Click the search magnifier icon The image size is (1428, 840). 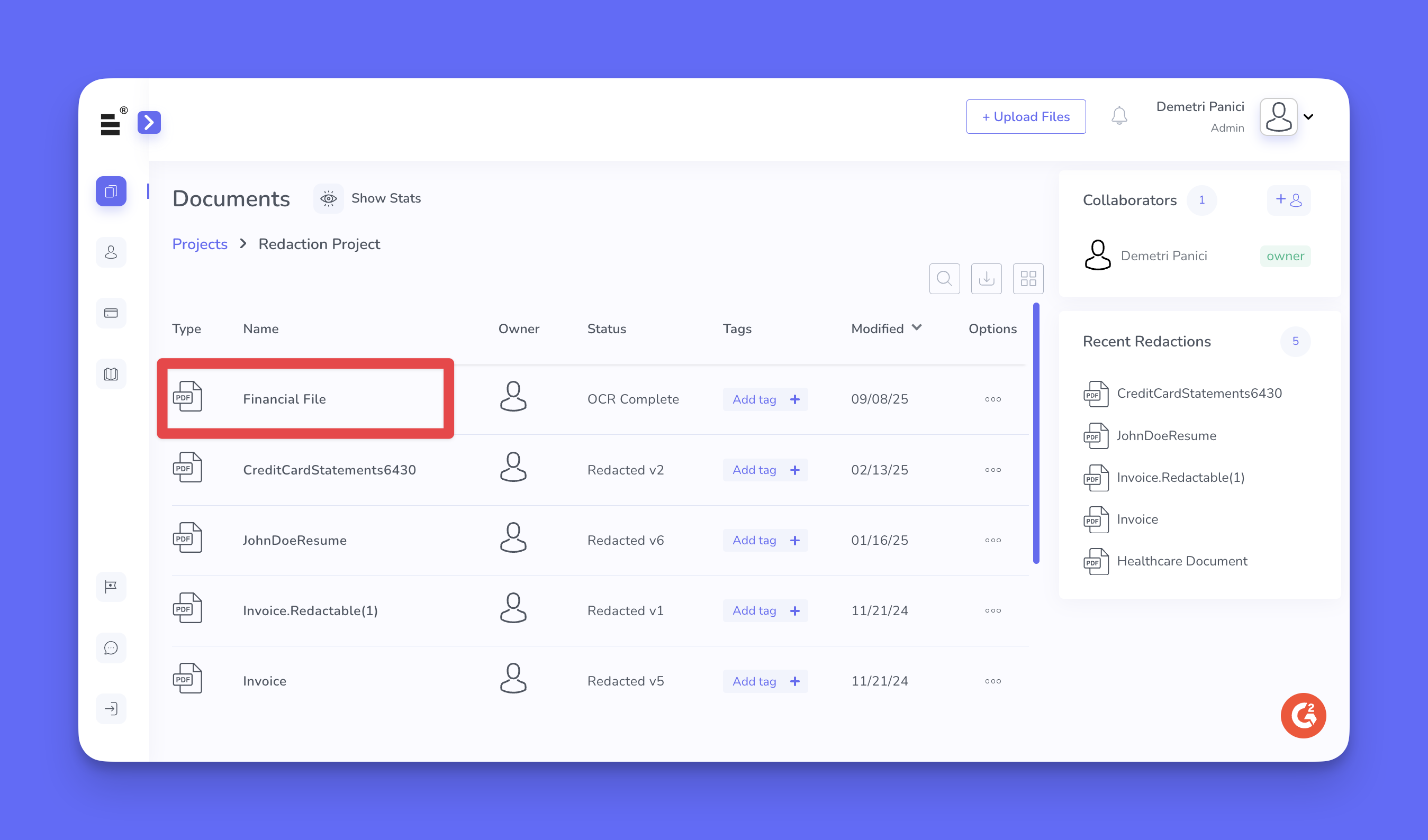pos(944,278)
